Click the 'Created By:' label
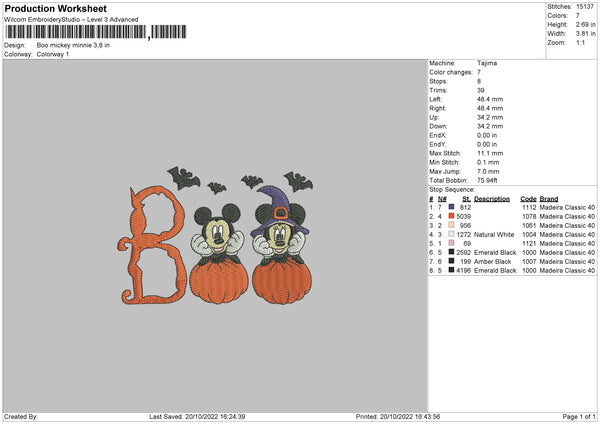Viewport: 600px width, 424px height. coord(21,417)
